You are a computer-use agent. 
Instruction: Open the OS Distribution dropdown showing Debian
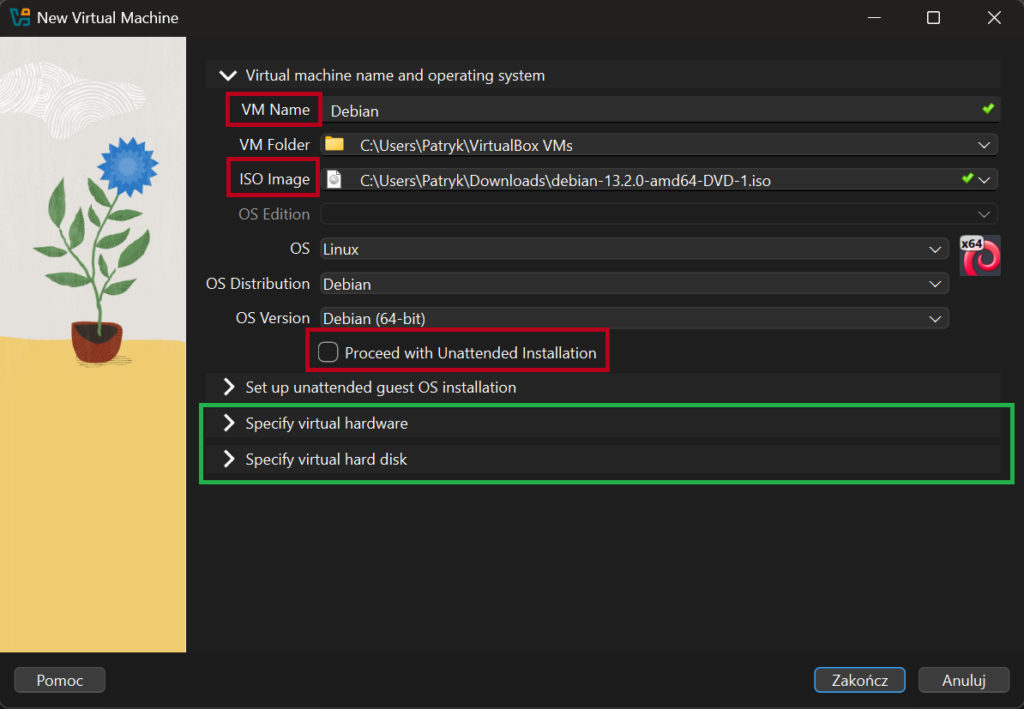click(x=634, y=284)
